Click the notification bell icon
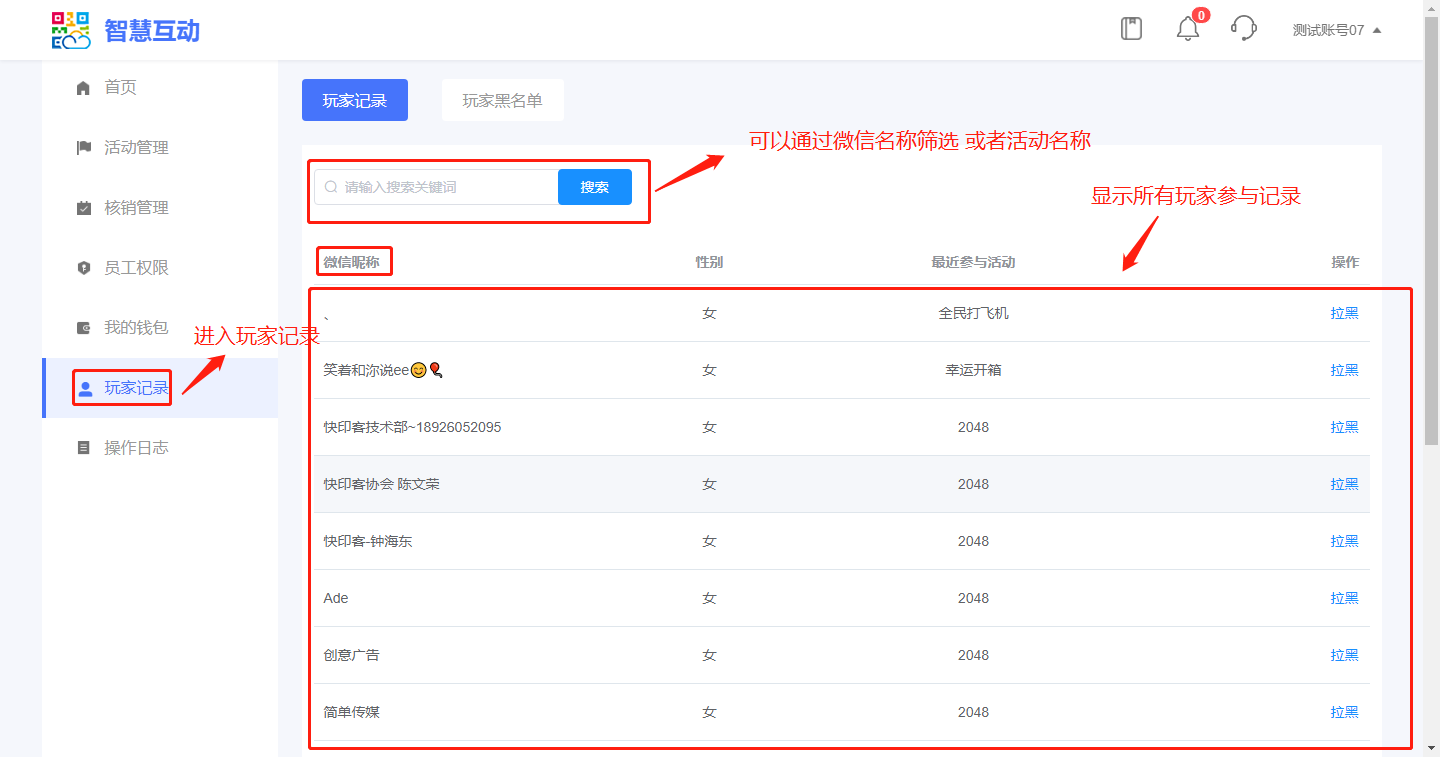The height and width of the screenshot is (757, 1440). pyautogui.click(x=1187, y=29)
